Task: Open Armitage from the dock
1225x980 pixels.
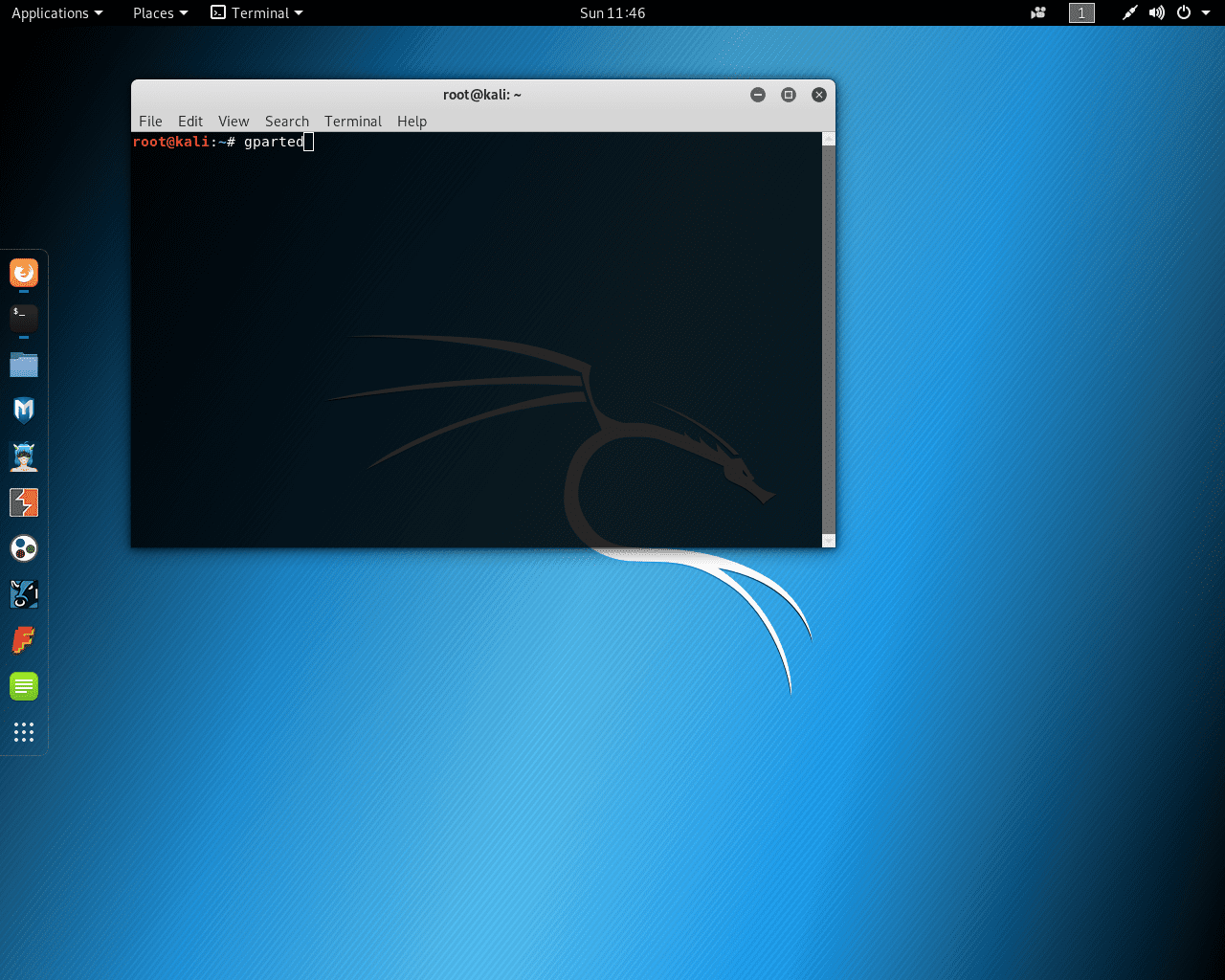Action: 24,457
